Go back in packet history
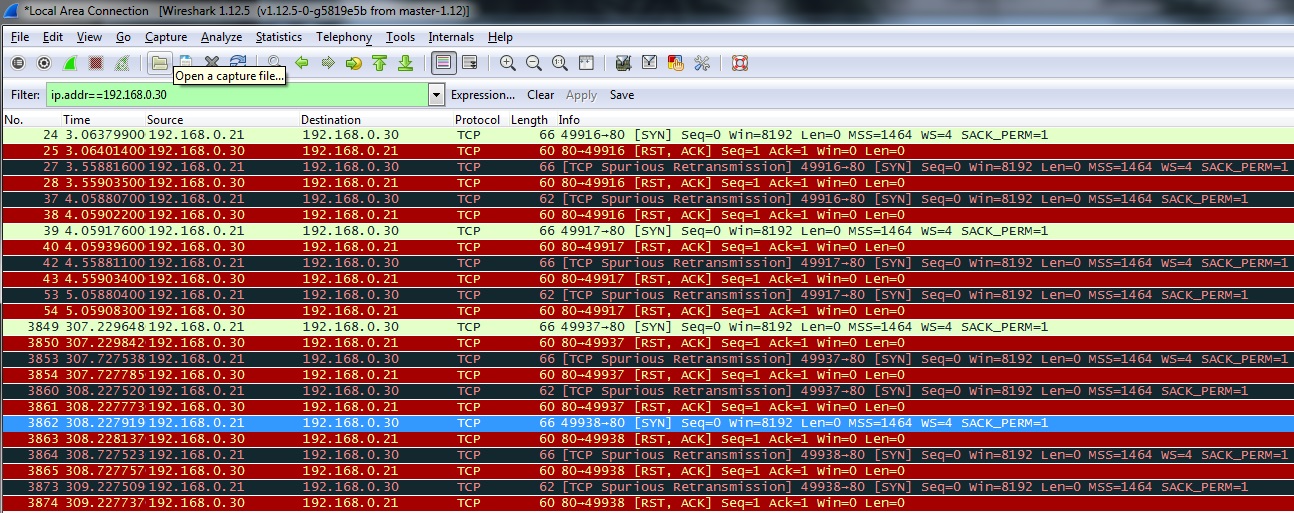 click(x=301, y=63)
